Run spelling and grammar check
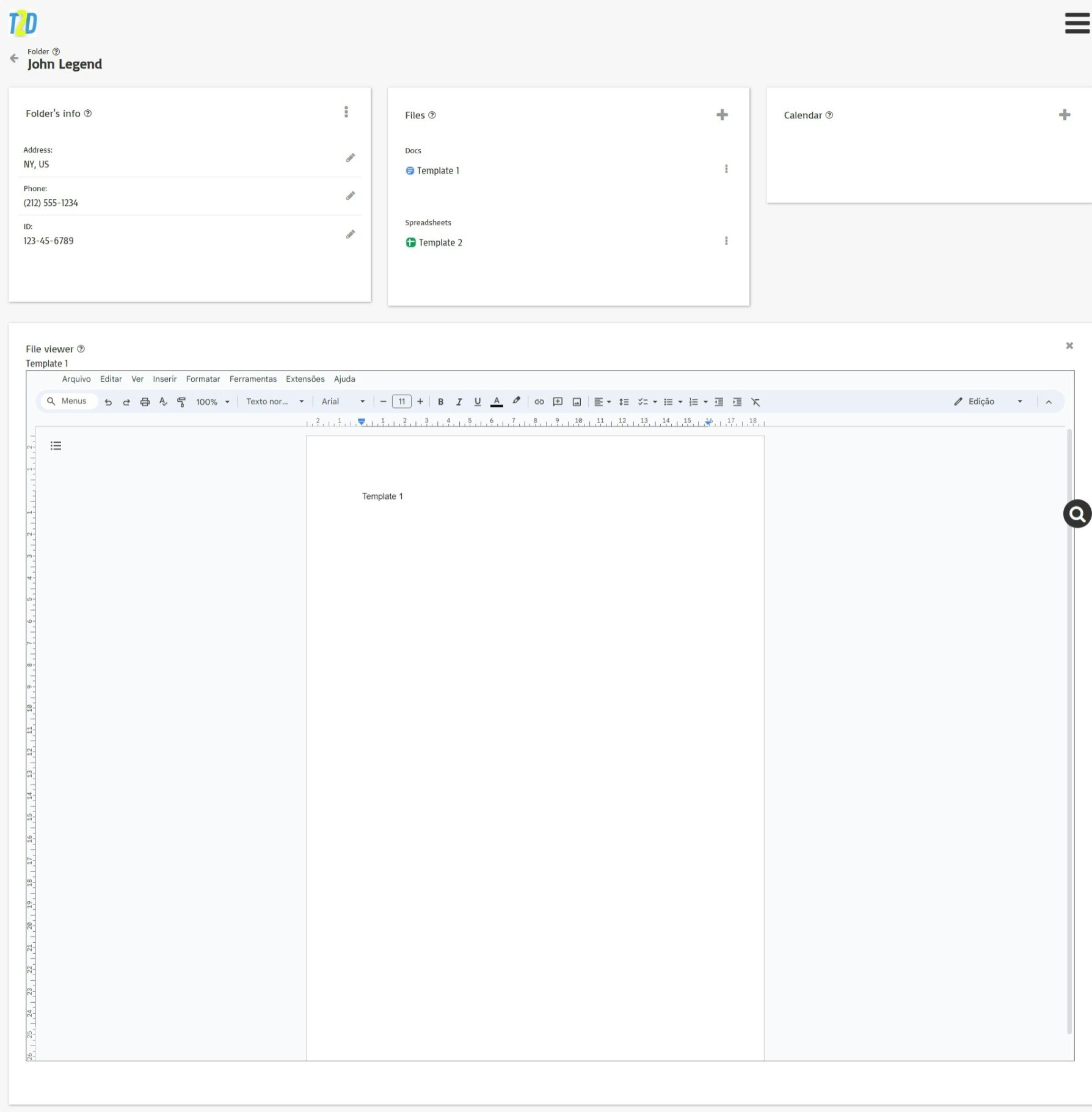Viewport: 1092px width, 1112px height. pos(163,402)
